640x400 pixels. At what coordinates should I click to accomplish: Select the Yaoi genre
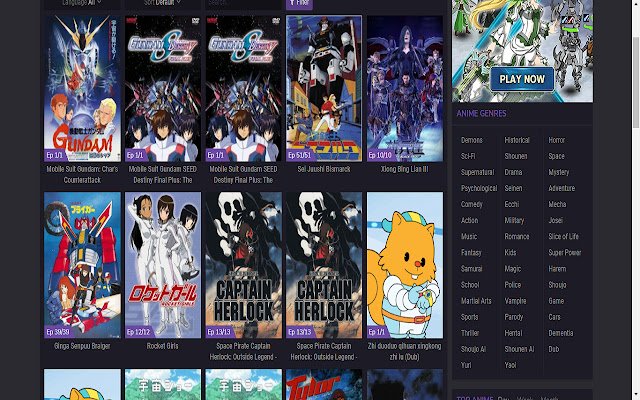[510, 365]
